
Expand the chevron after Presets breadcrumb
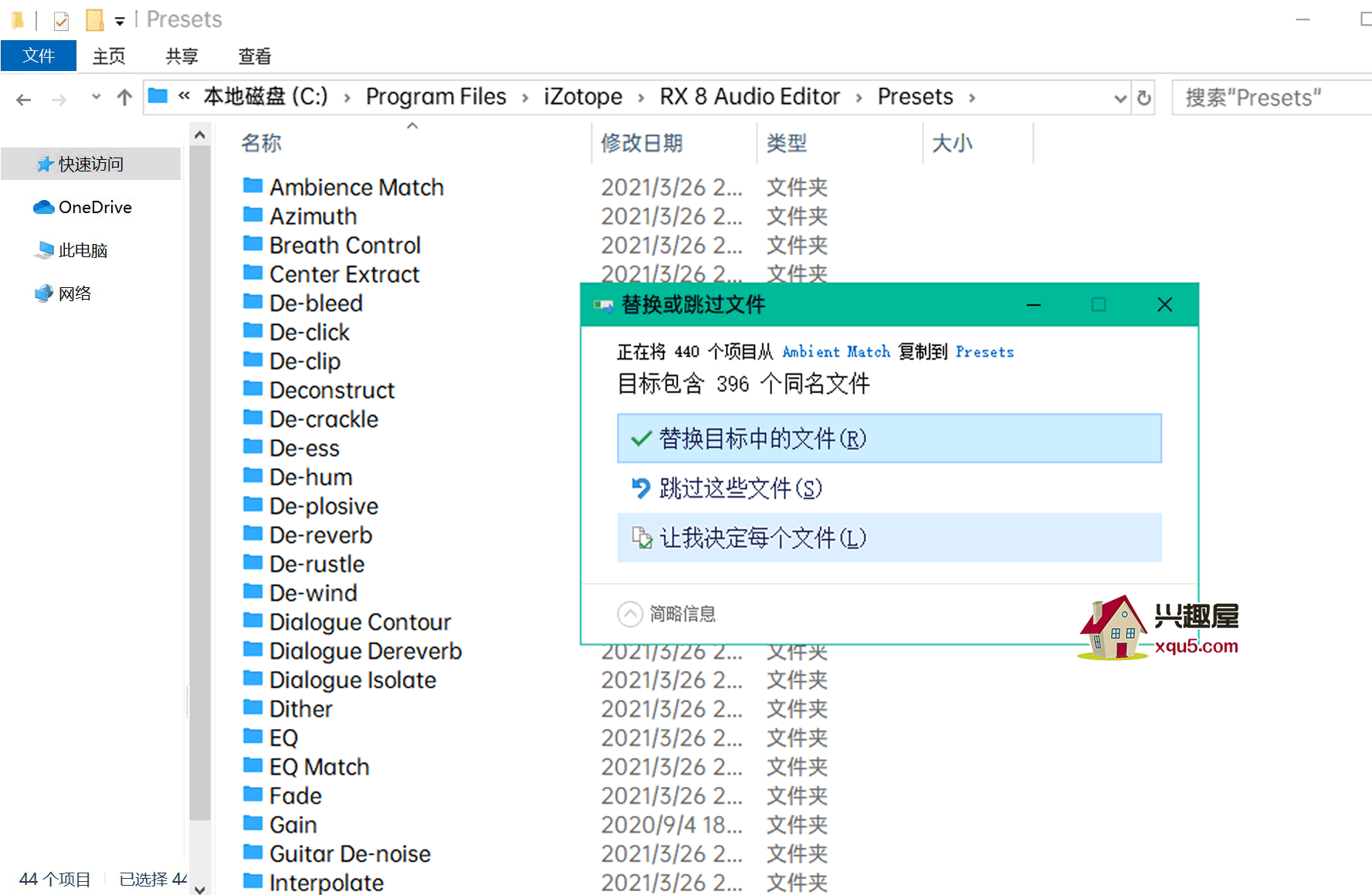(x=972, y=98)
